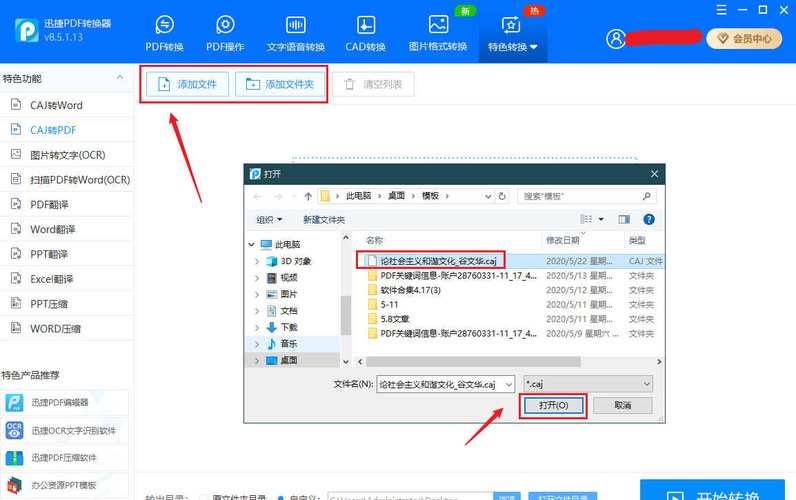Open dialog help question mark icon

(649, 219)
